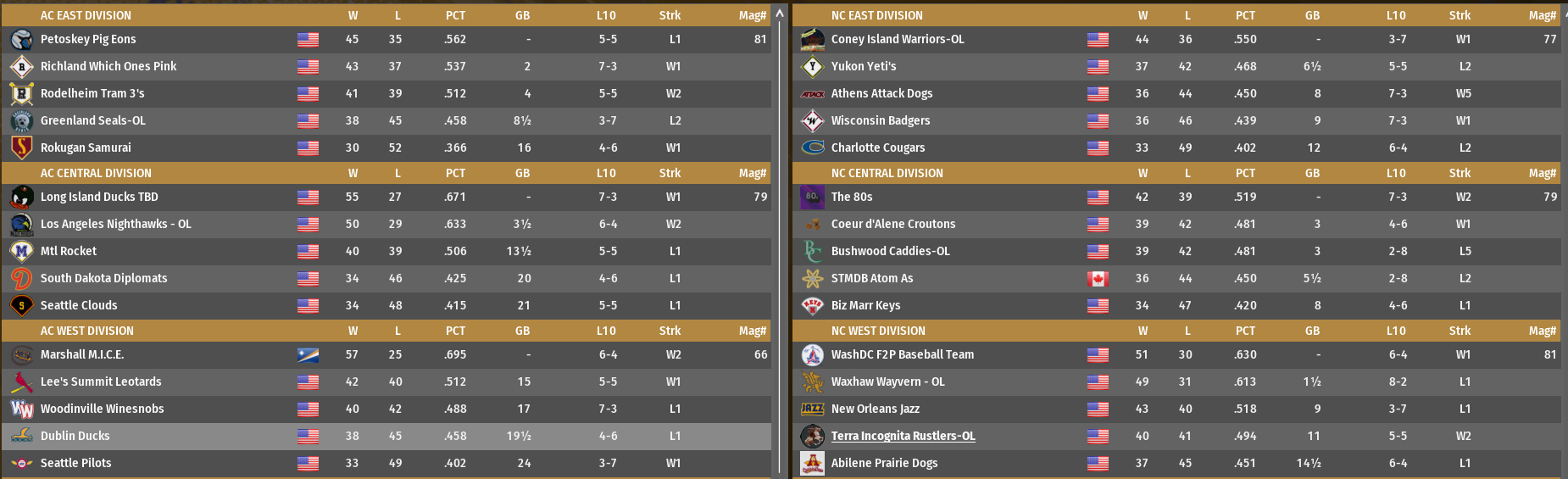This screenshot has height=479, width=1568.
Task: Click the Petoskey Pig Eons team logo
Action: [x=21, y=40]
